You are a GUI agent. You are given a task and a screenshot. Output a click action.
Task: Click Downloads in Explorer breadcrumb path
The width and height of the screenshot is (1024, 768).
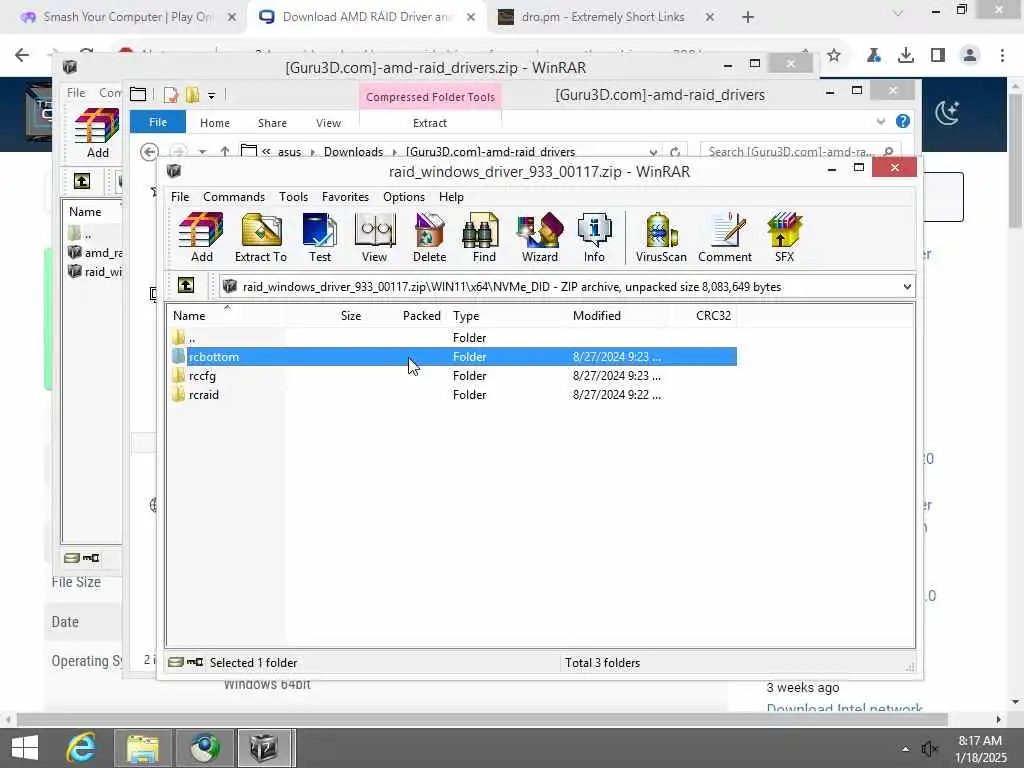(x=353, y=152)
